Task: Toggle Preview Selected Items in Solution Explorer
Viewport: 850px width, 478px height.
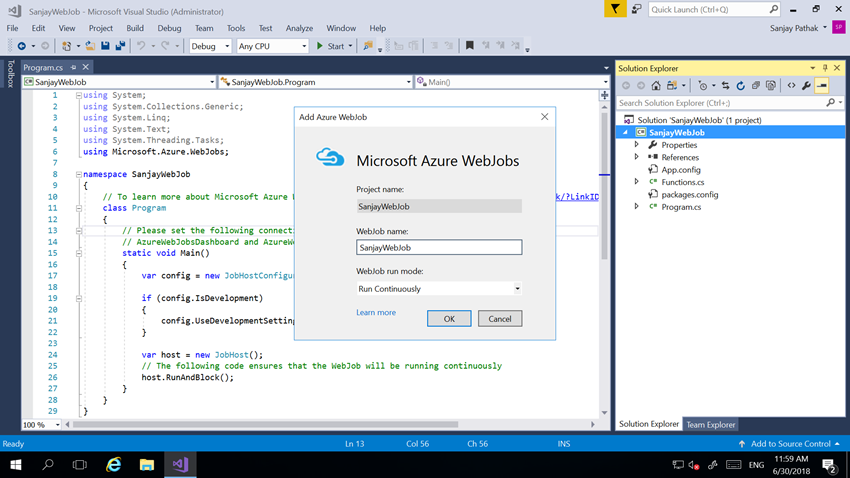Action: (x=822, y=86)
